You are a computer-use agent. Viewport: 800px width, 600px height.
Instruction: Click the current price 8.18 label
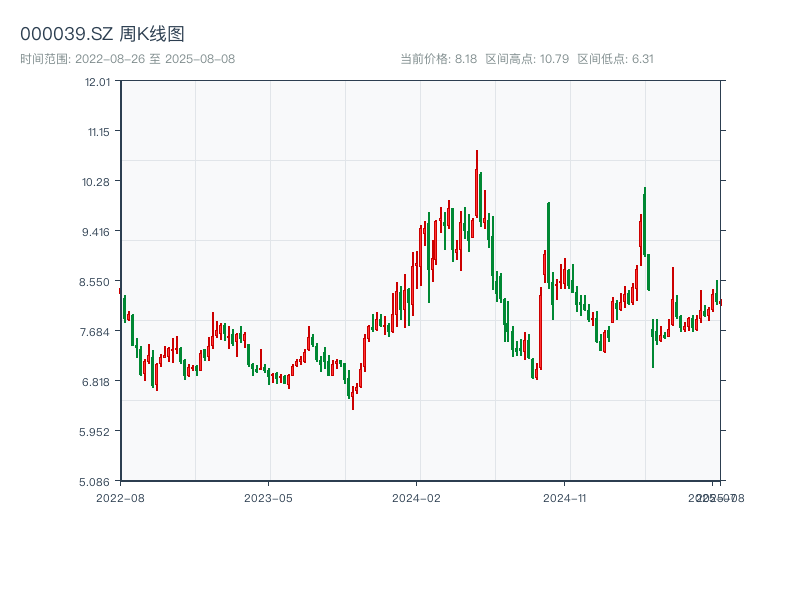click(x=438, y=59)
